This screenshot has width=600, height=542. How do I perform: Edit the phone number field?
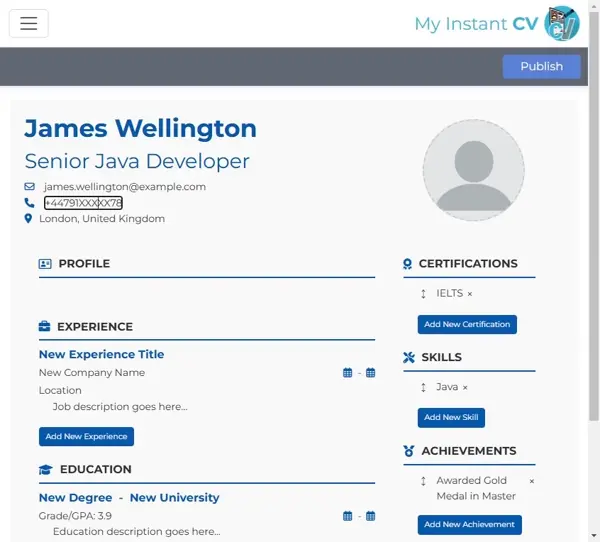(x=83, y=203)
